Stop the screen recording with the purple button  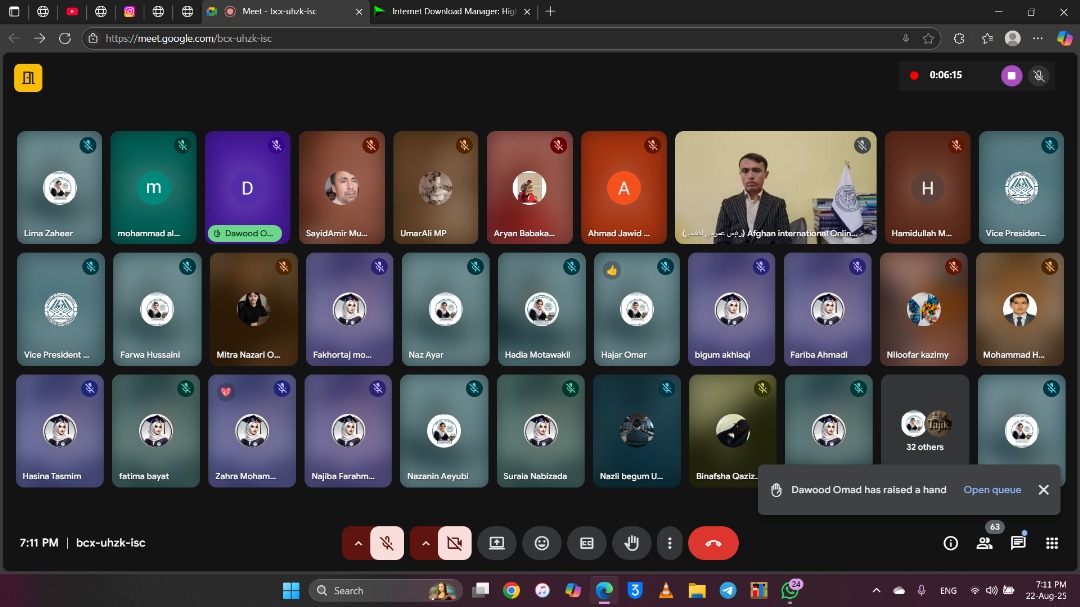pyautogui.click(x=1011, y=75)
